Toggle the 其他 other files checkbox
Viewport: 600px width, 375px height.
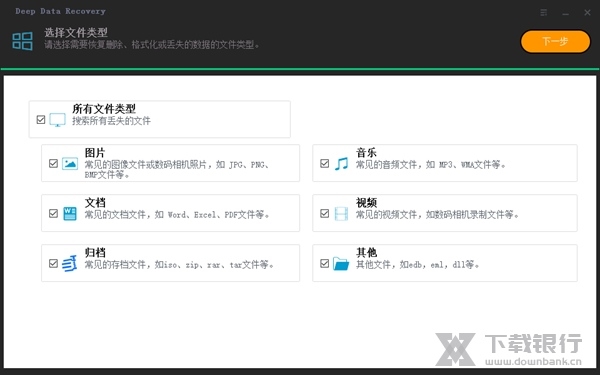[x=324, y=263]
